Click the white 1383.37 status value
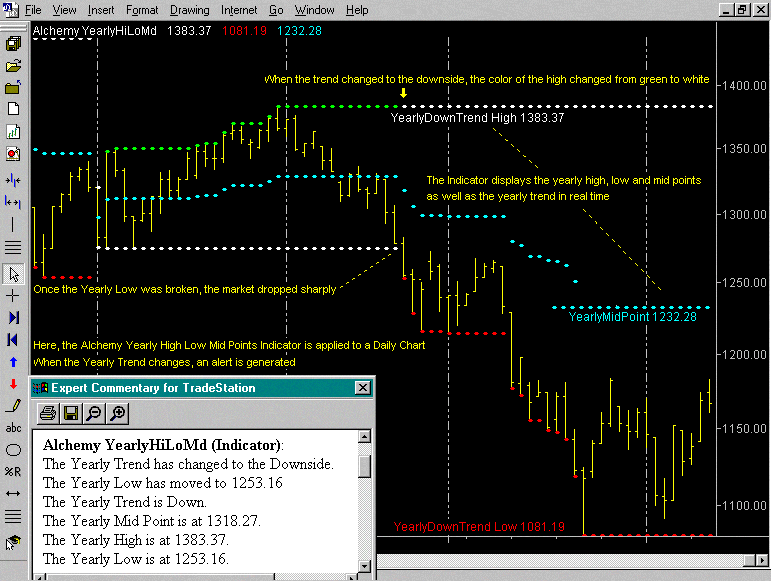The width and height of the screenshot is (771, 582). coord(189,31)
